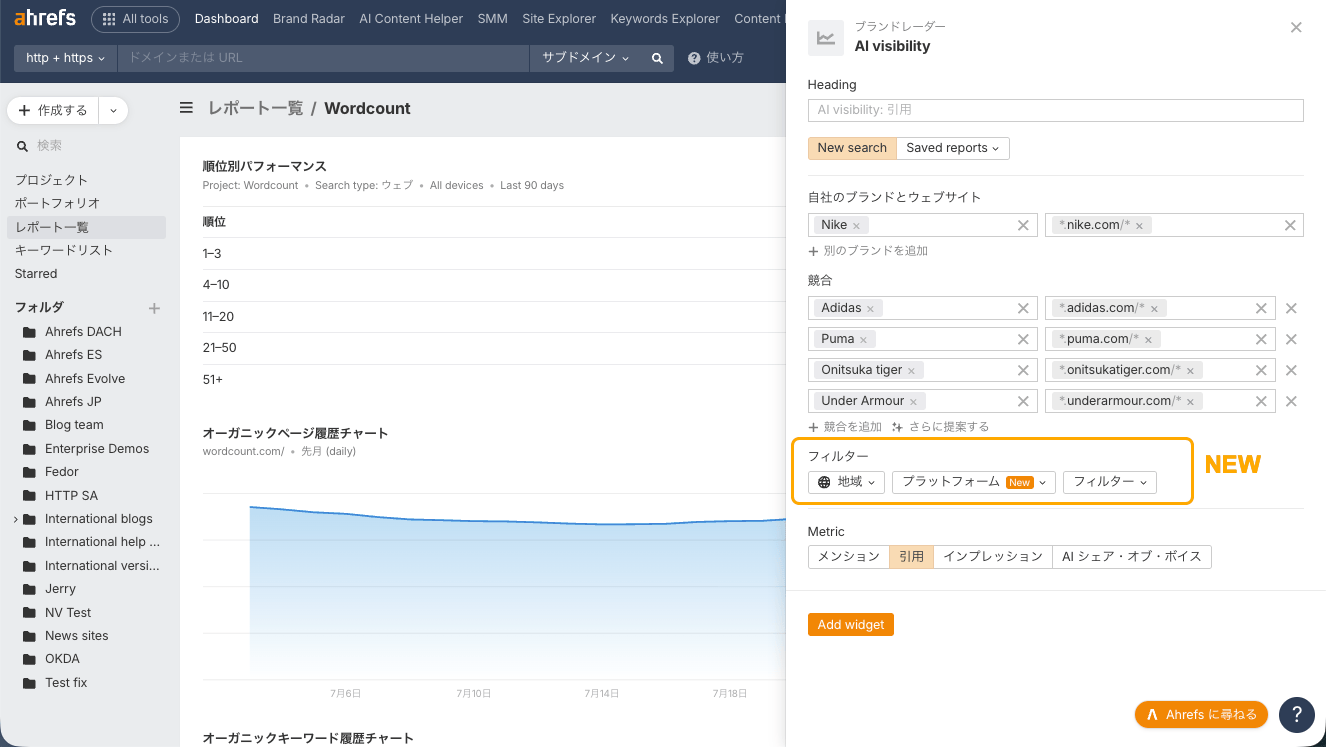The height and width of the screenshot is (747, 1326).
Task: Open Keywords Explorer
Action: (665, 19)
